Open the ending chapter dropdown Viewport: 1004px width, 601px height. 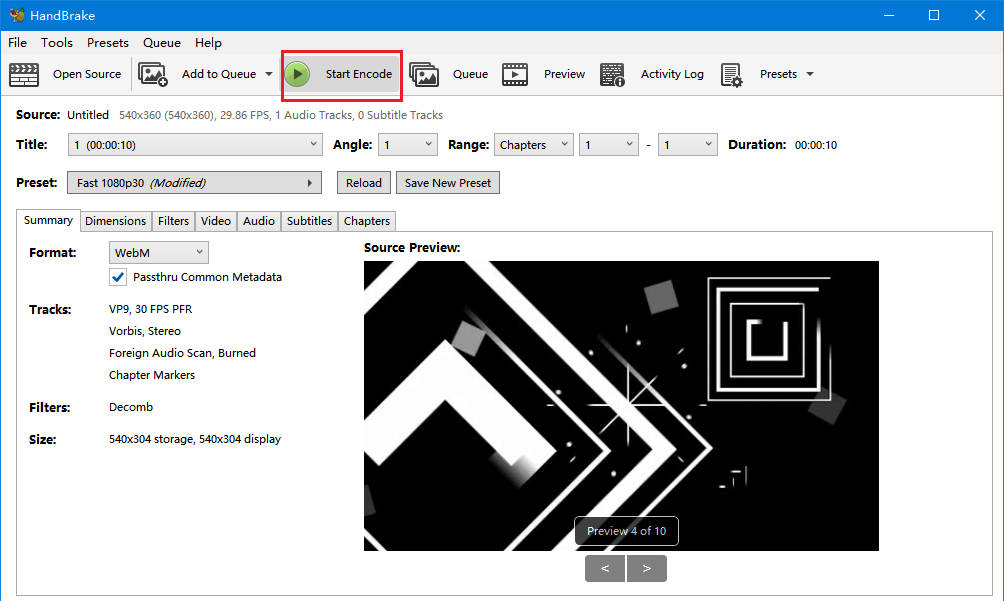[x=688, y=145]
